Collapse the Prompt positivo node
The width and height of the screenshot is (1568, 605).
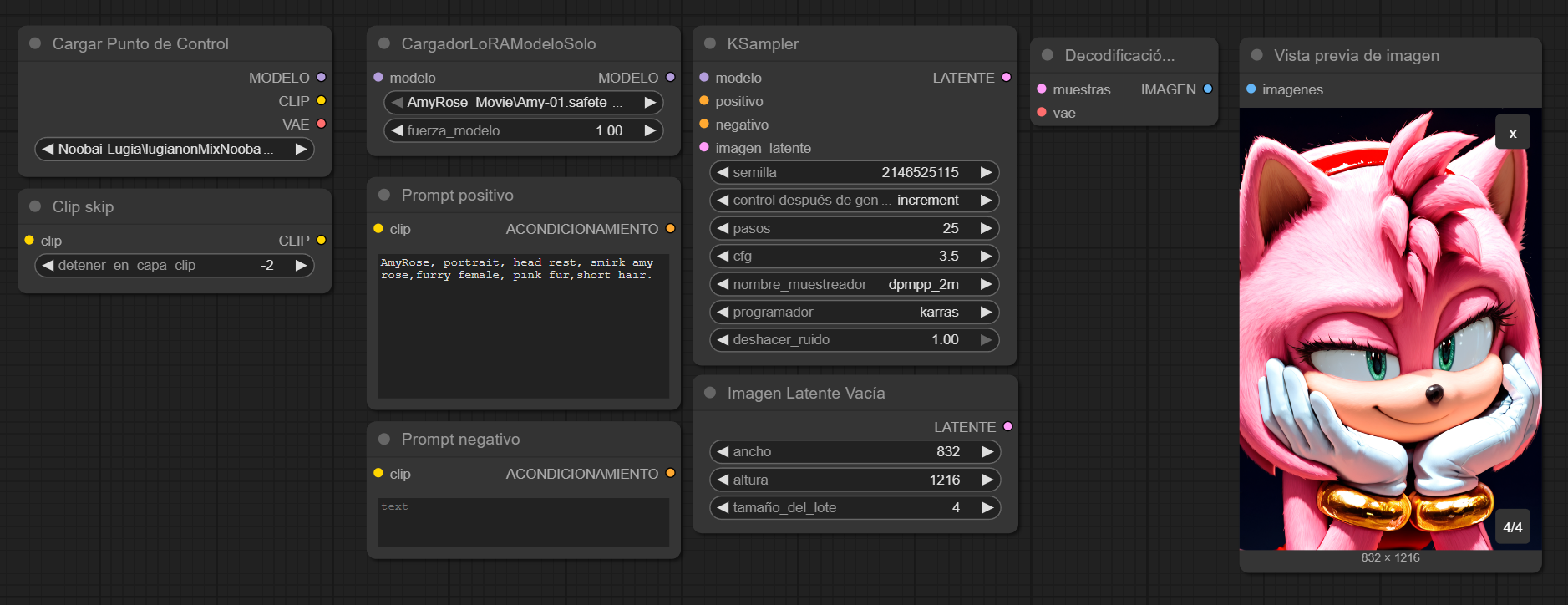384,195
